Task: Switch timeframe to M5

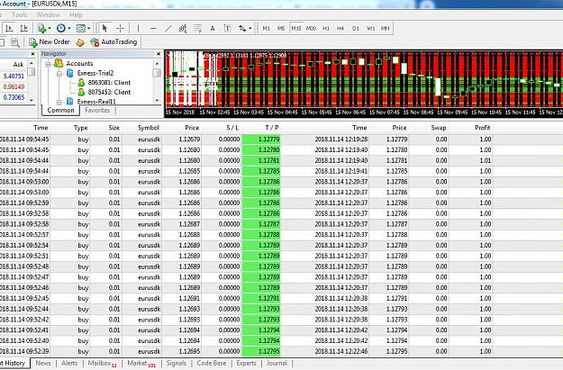Action: [281, 28]
